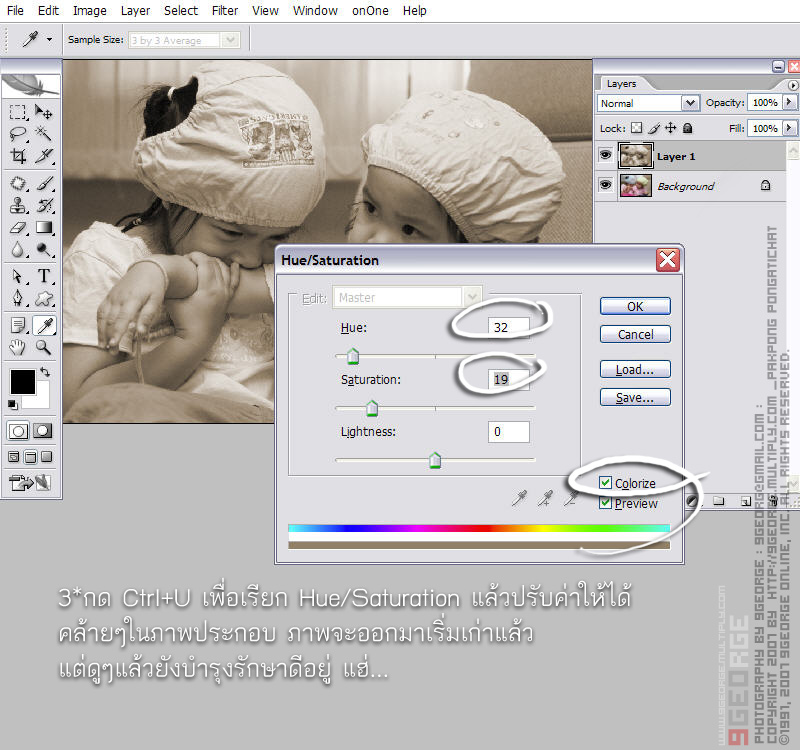Click the Hue value field
This screenshot has height=750, width=800.
click(x=509, y=327)
